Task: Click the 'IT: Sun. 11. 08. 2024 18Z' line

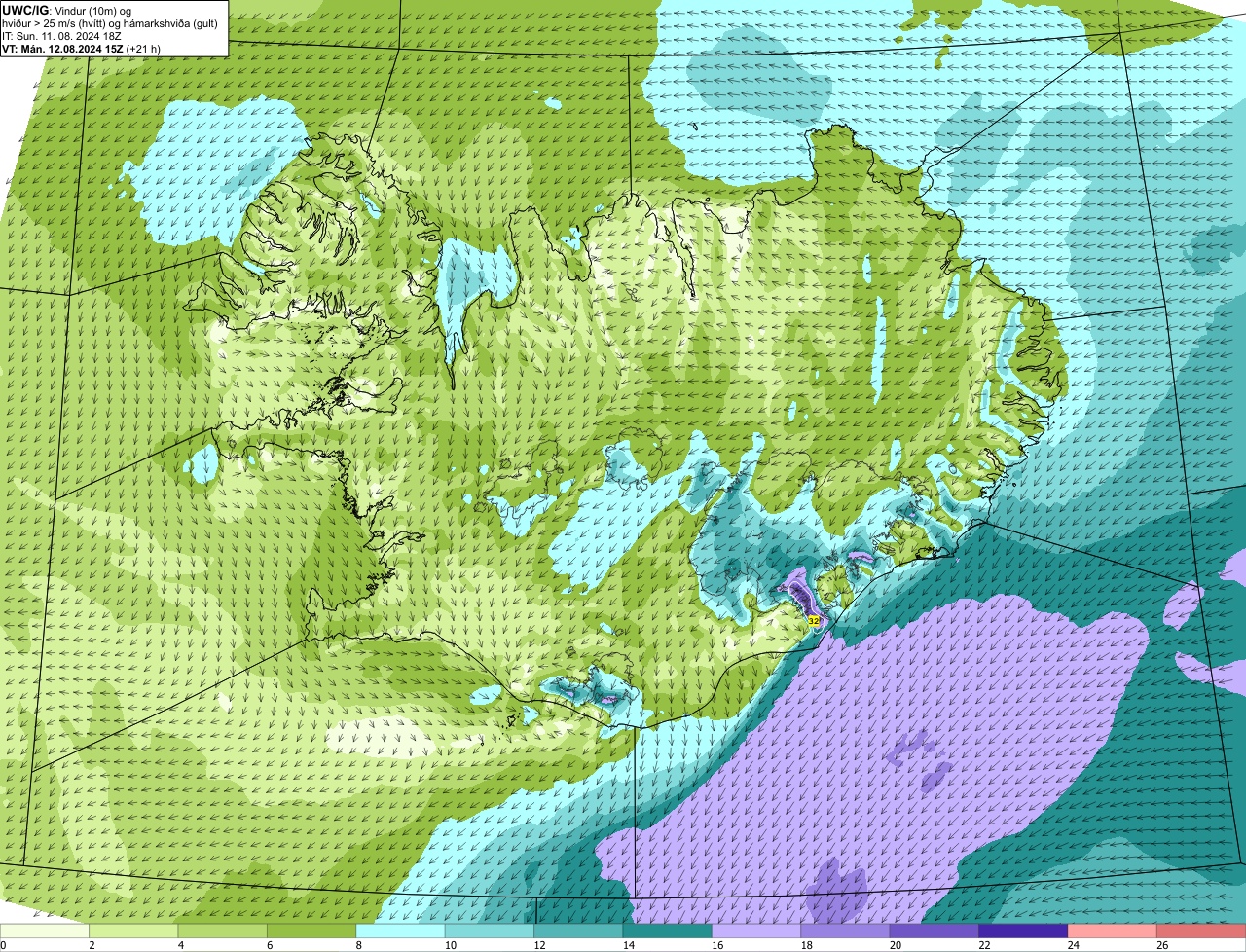Action: click(62, 36)
